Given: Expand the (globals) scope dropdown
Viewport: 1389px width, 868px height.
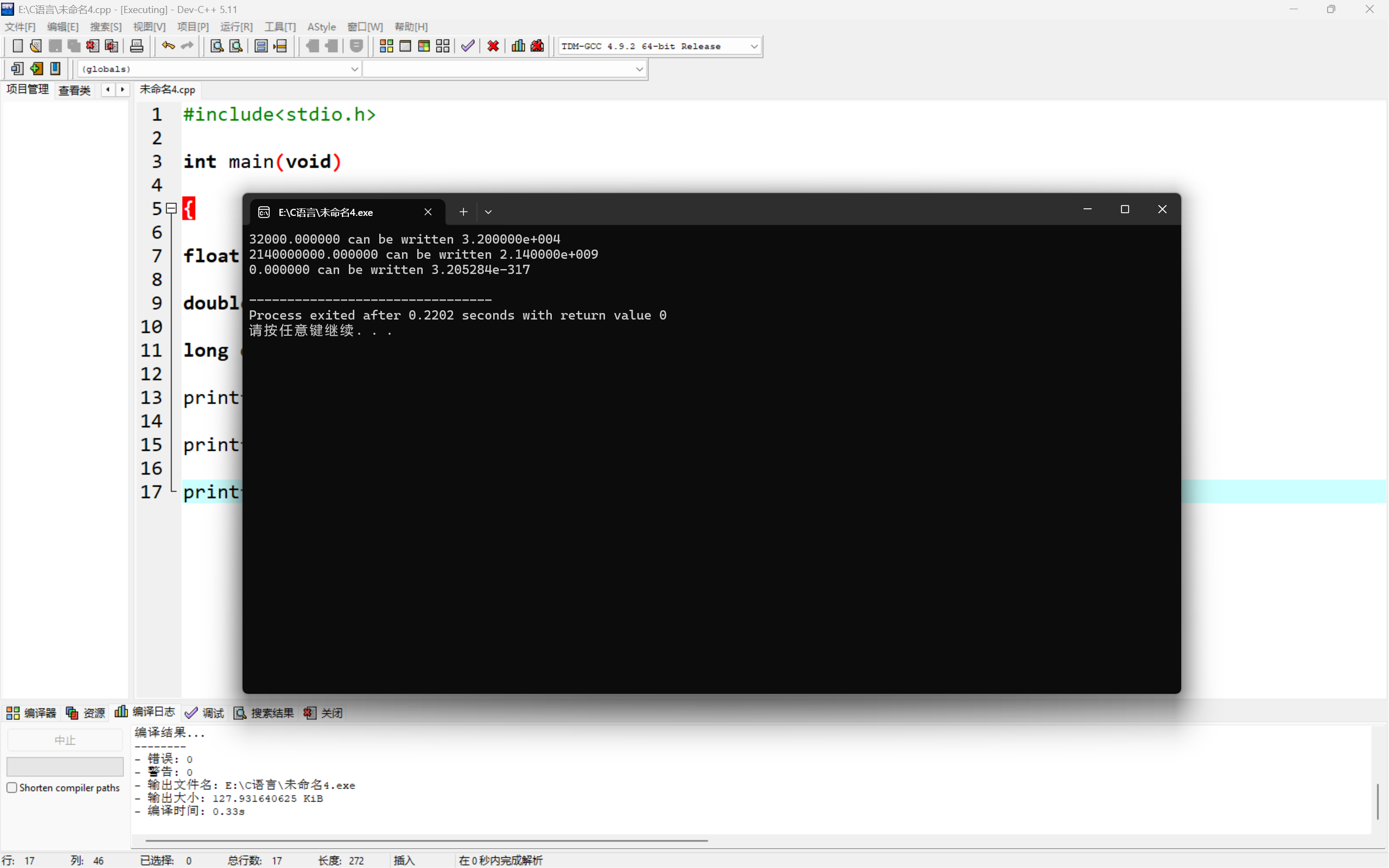Looking at the screenshot, I should point(354,69).
